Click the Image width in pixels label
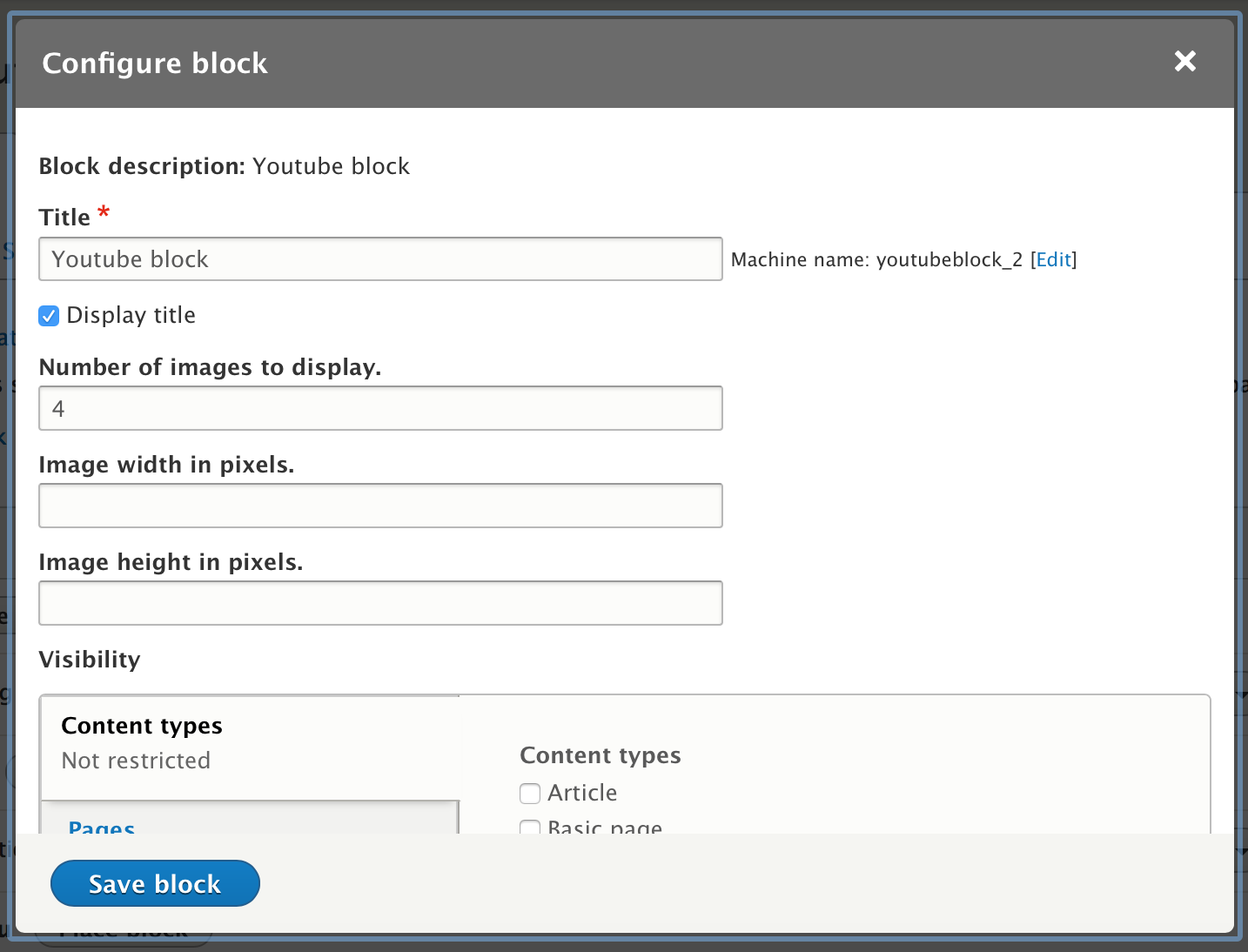This screenshot has width=1248, height=952. click(166, 465)
